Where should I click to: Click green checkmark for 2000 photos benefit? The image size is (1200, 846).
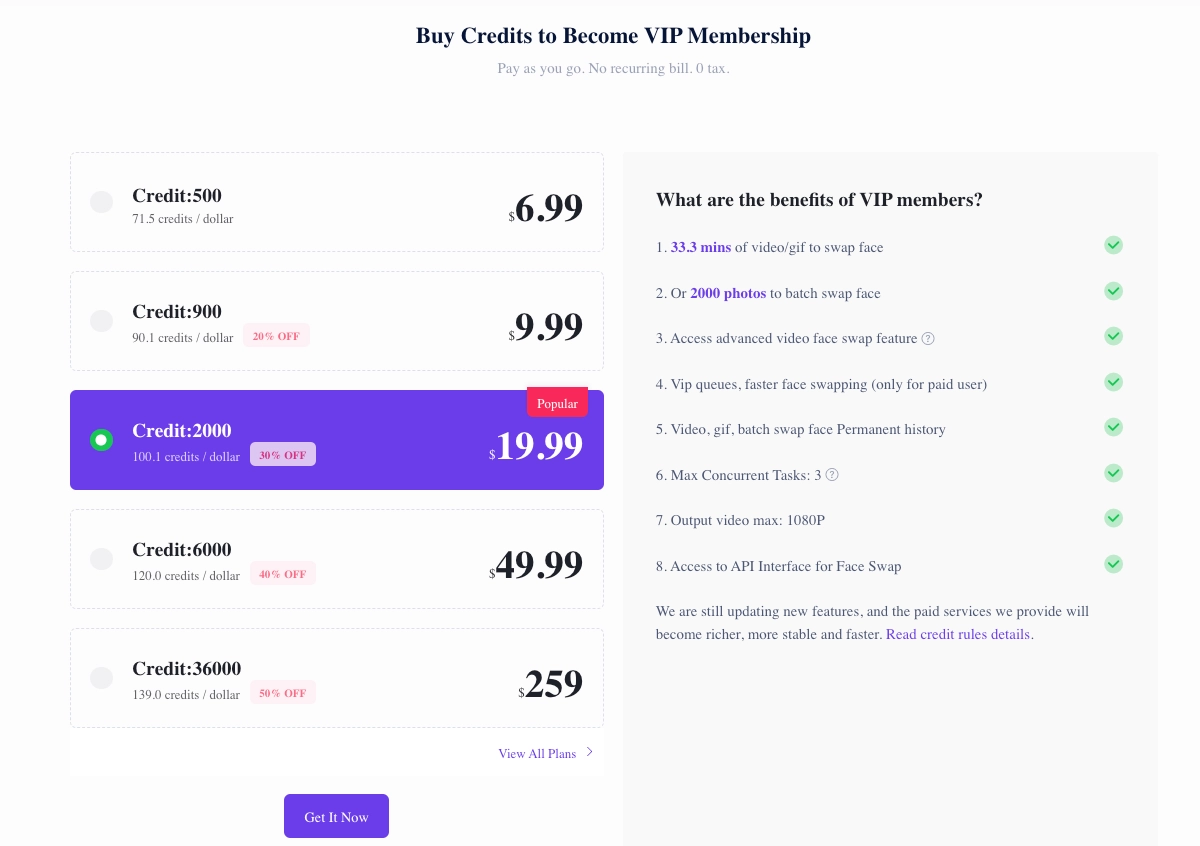(x=1113, y=291)
